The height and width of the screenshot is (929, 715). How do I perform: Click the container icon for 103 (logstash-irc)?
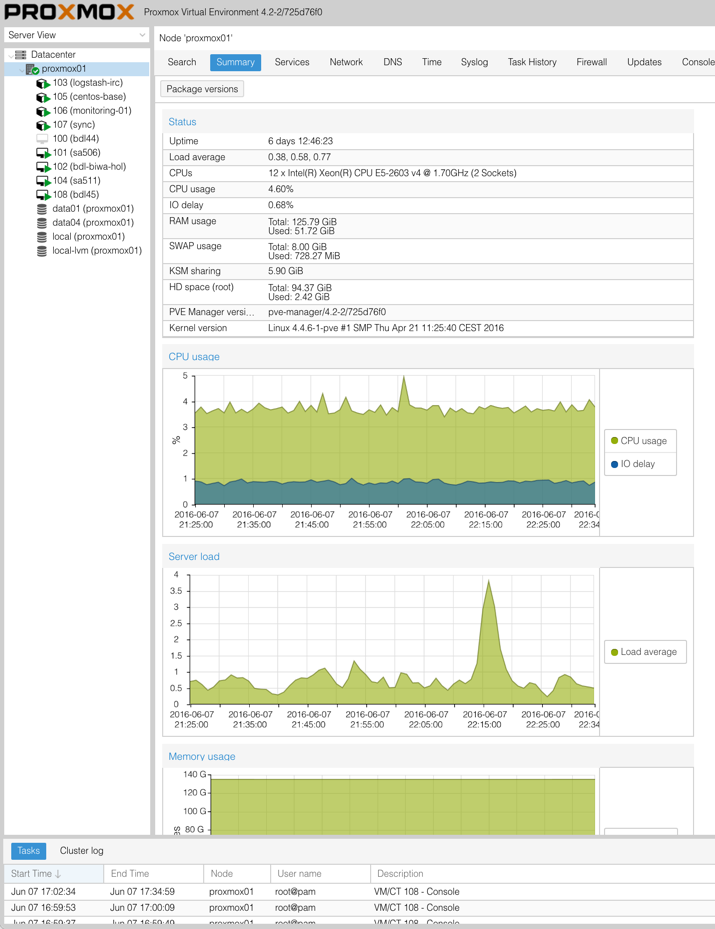point(42,83)
